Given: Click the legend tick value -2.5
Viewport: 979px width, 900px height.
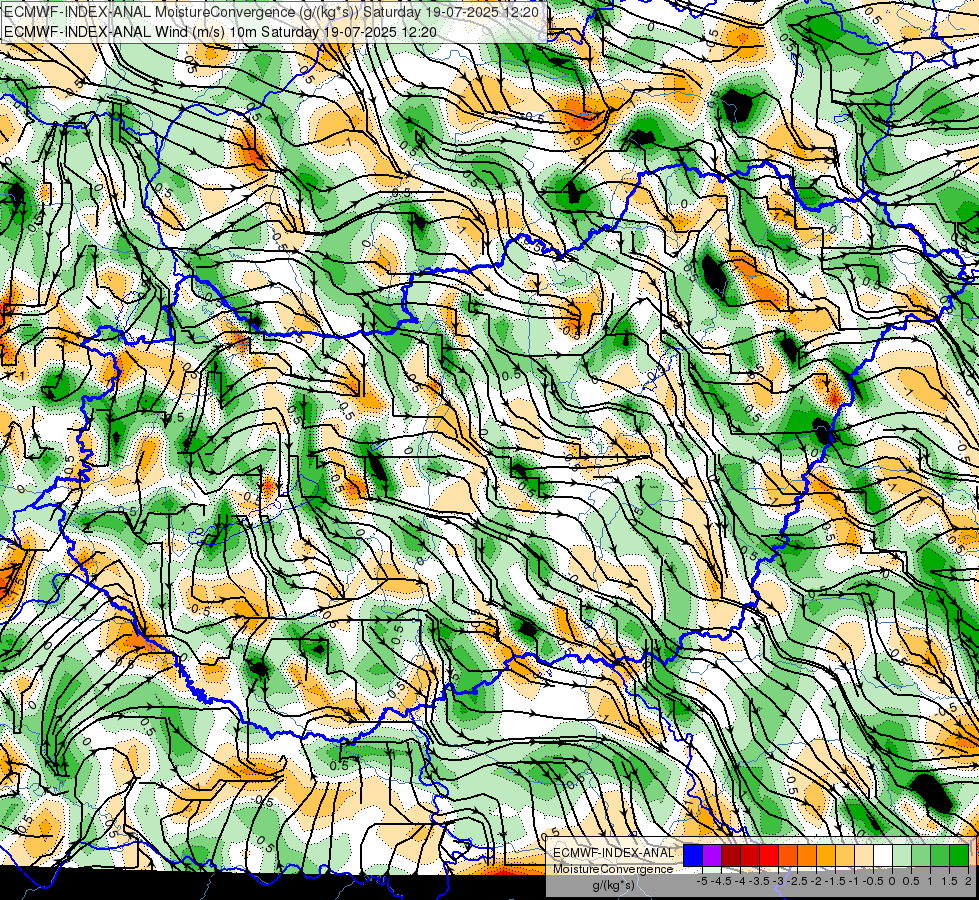Looking at the screenshot, I should pyautogui.click(x=797, y=881).
